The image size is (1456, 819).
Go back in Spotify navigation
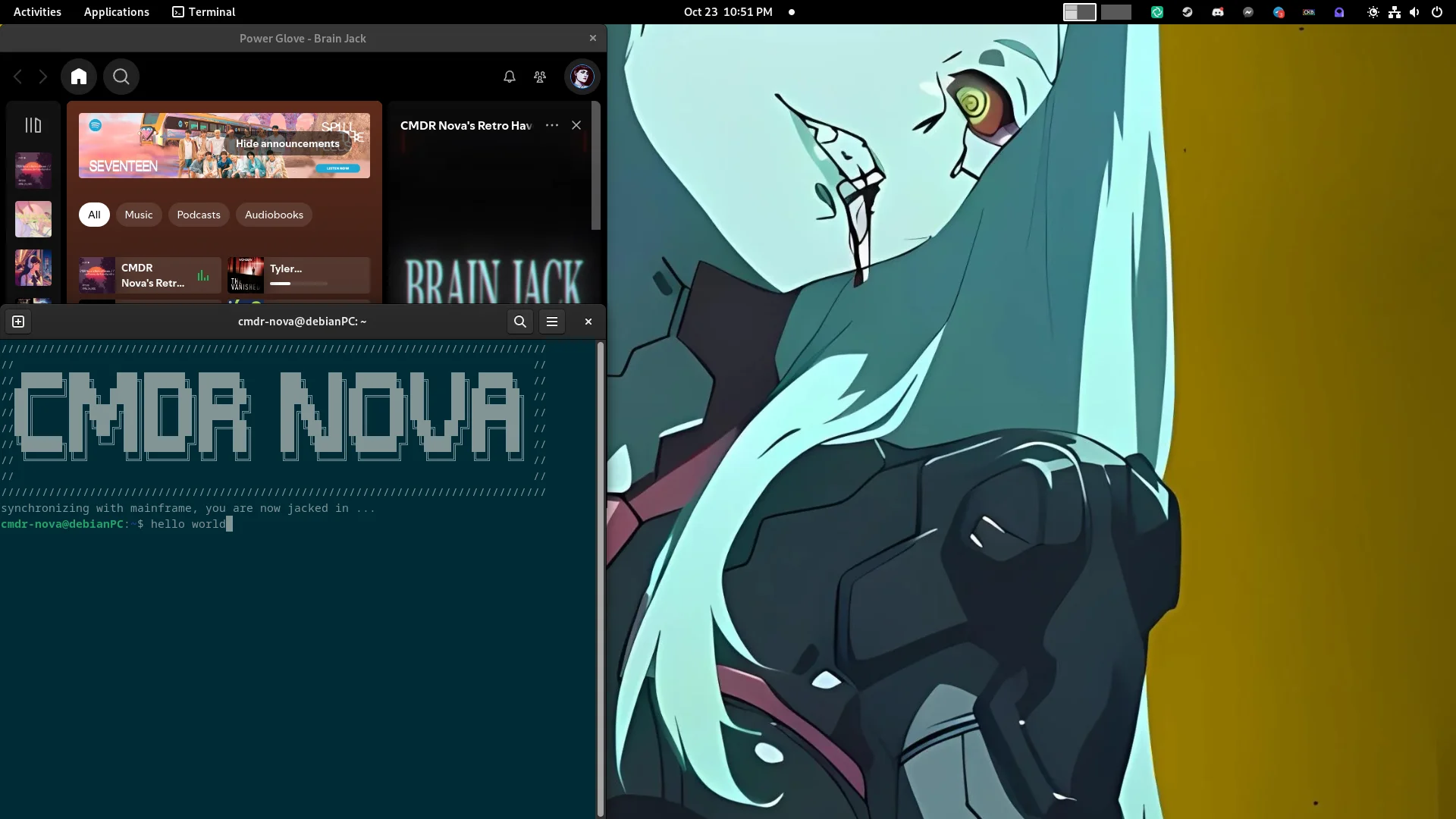18,77
